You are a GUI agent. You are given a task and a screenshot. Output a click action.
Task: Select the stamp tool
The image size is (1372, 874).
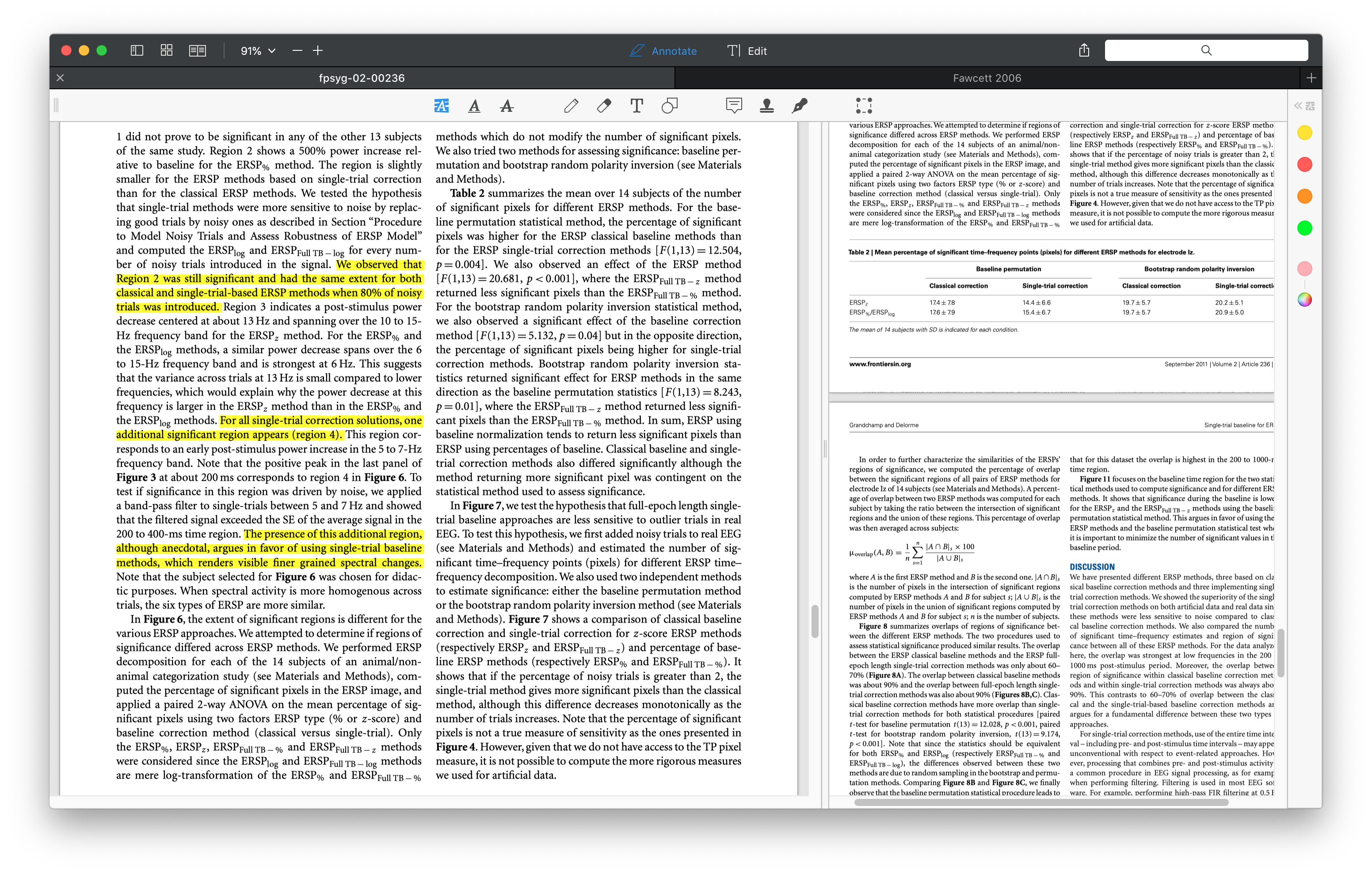767,106
